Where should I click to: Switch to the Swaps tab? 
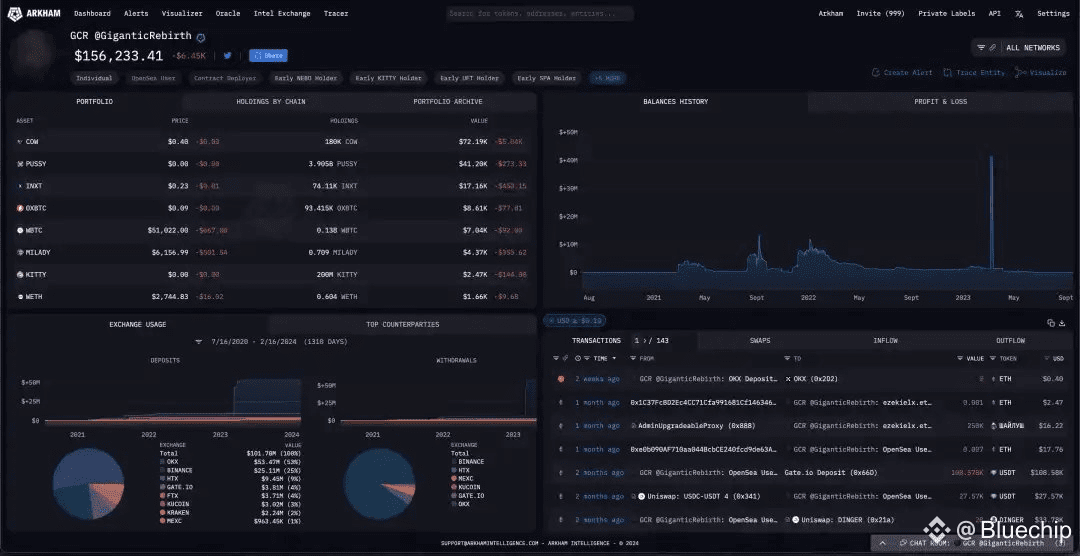tap(760, 340)
